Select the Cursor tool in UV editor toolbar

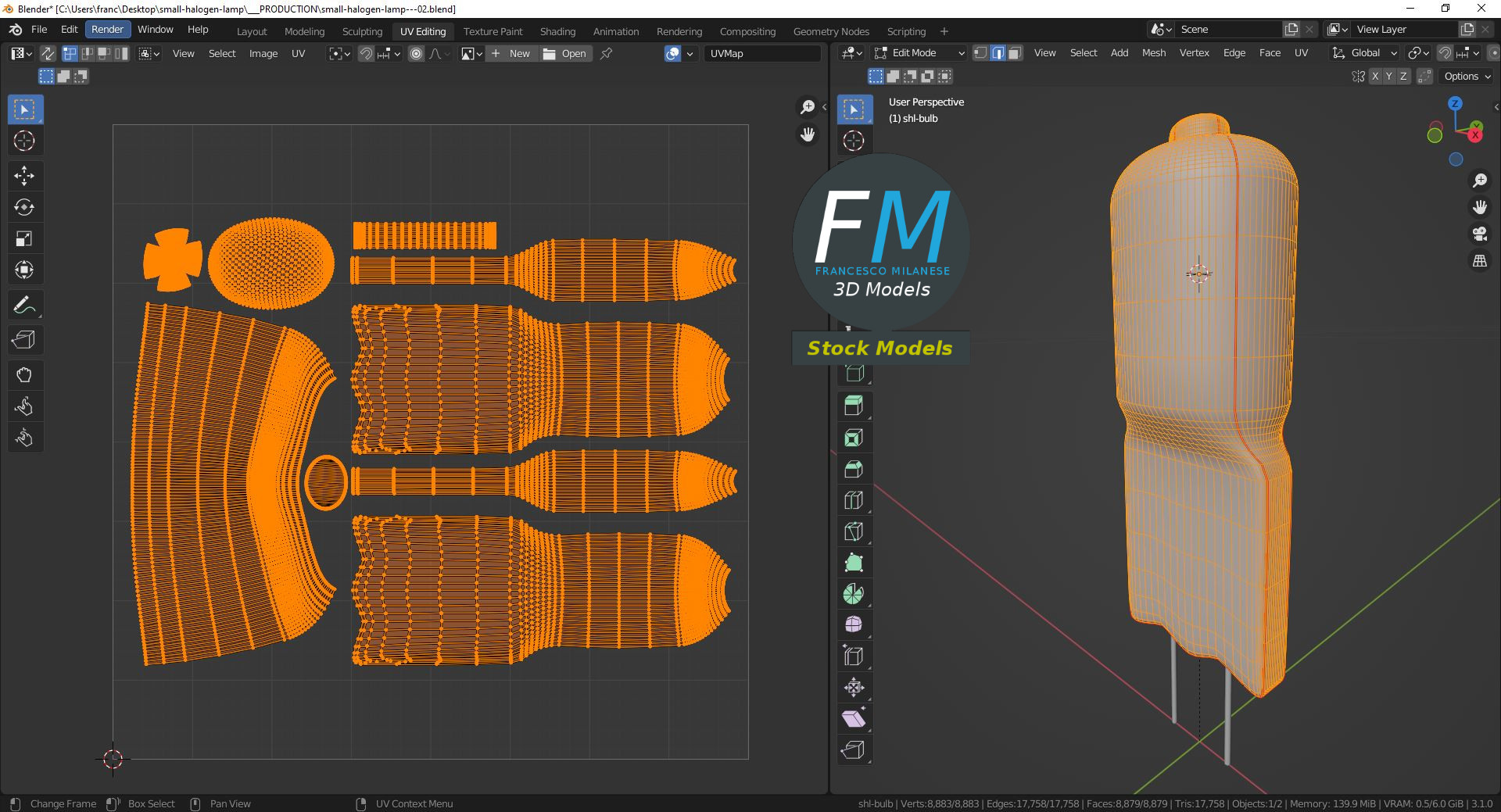(24, 141)
